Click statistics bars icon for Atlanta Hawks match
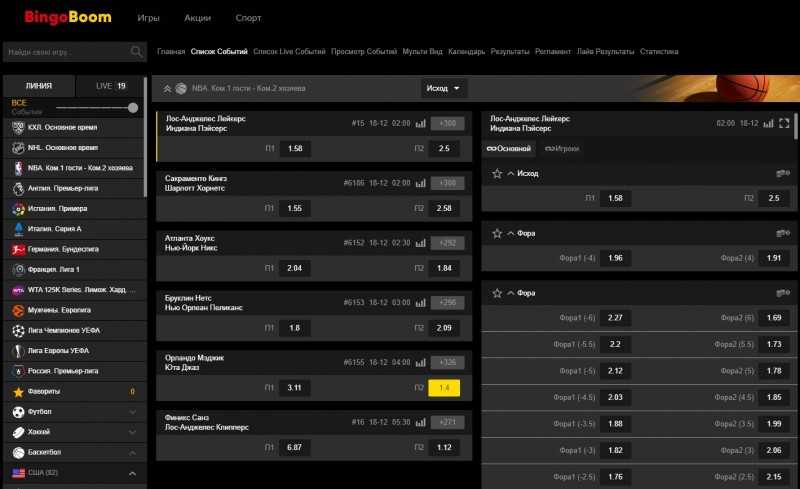 (420, 243)
